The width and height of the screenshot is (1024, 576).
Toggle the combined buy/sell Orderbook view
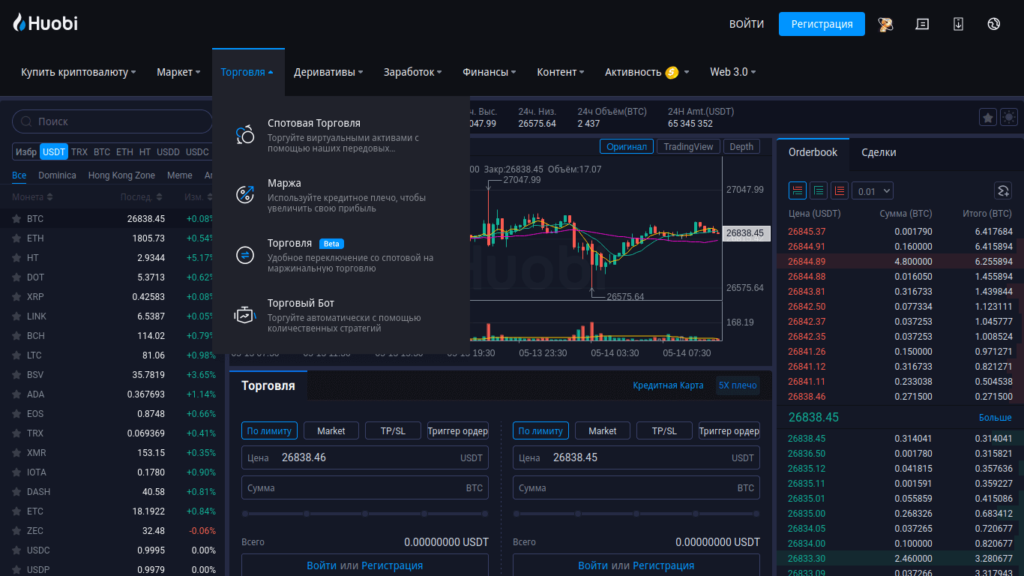click(797, 191)
